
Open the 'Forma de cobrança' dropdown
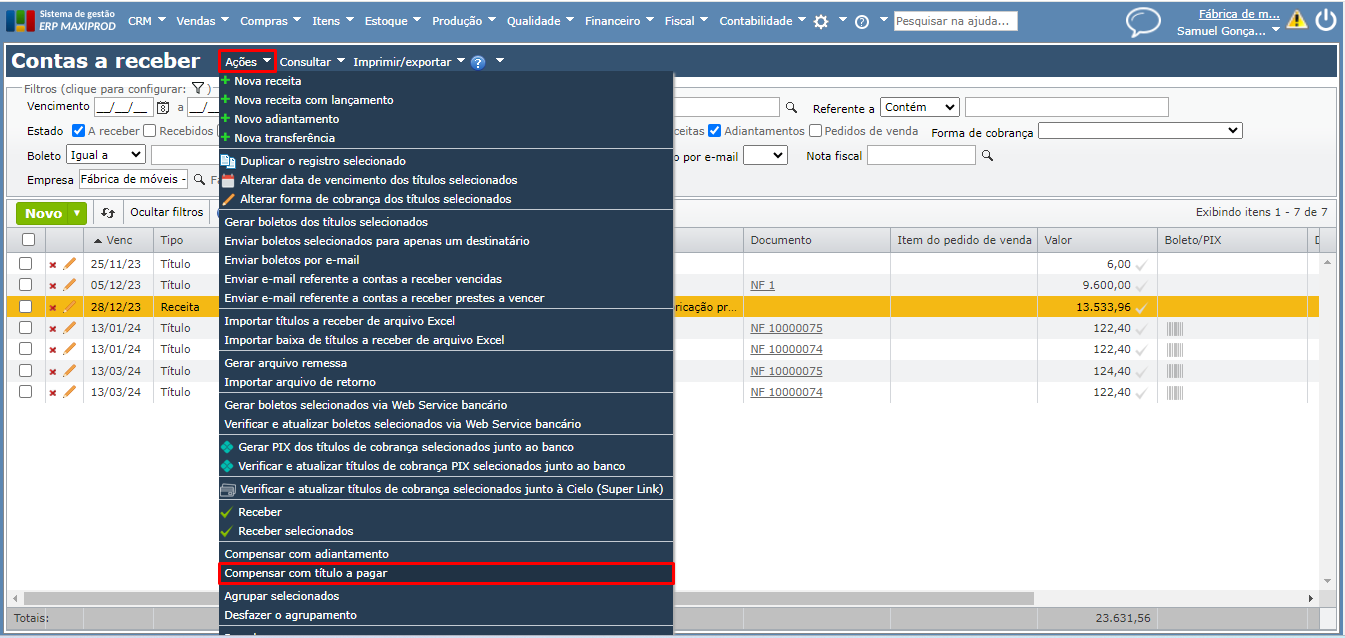1140,131
